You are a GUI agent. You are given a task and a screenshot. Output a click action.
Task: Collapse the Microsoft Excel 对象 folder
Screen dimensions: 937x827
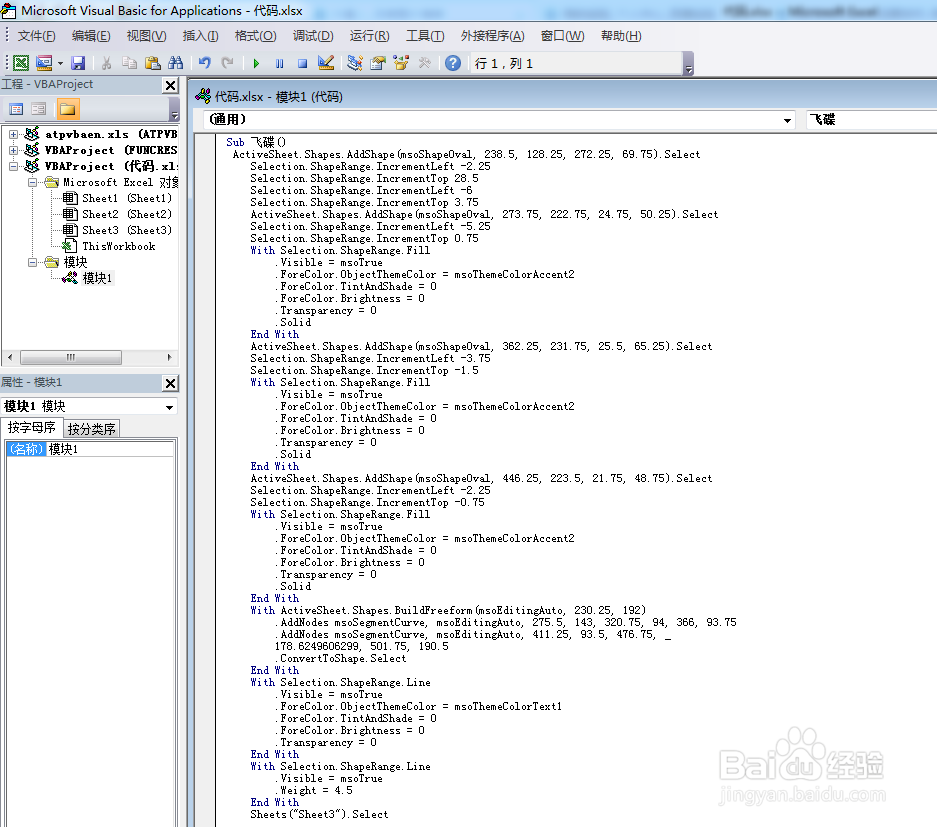pyautogui.click(x=32, y=182)
